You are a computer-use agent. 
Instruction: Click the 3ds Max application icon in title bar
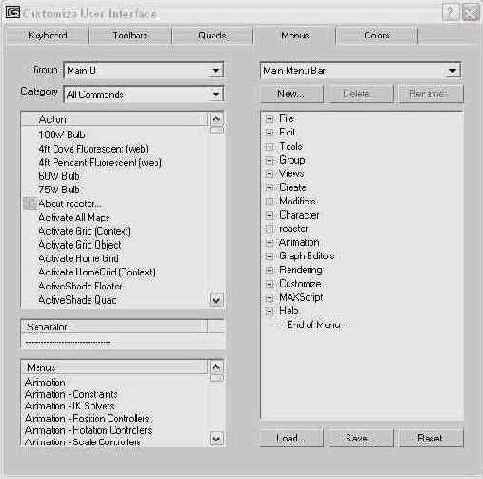[13, 12]
